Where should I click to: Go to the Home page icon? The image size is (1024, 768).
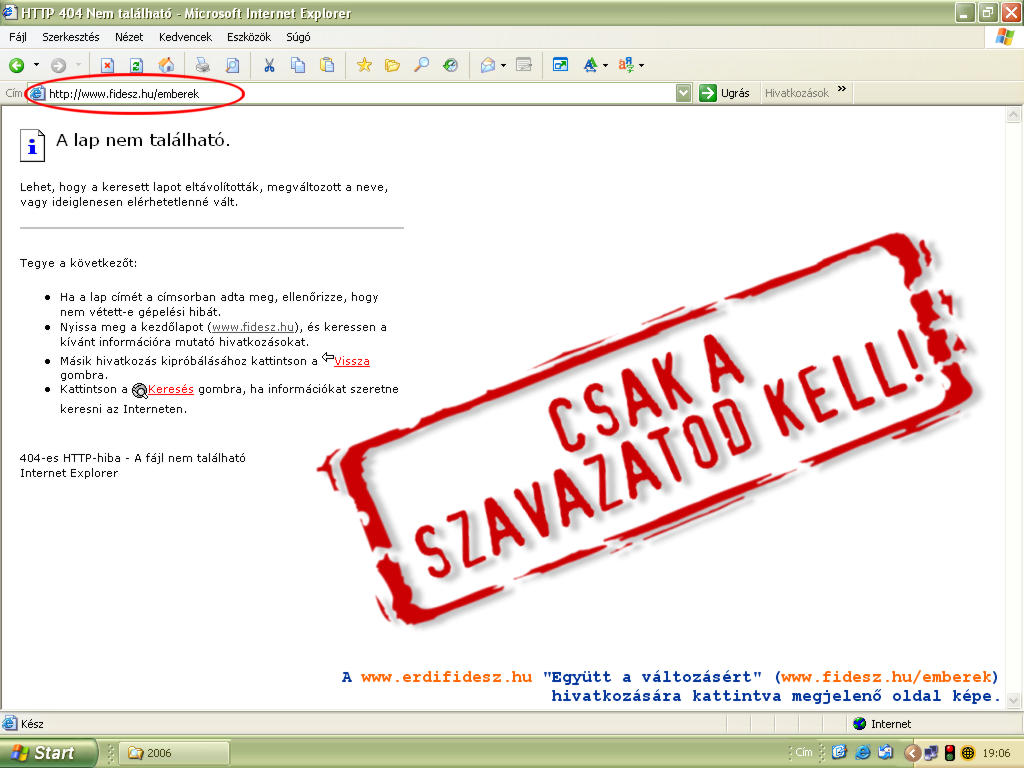pos(166,66)
